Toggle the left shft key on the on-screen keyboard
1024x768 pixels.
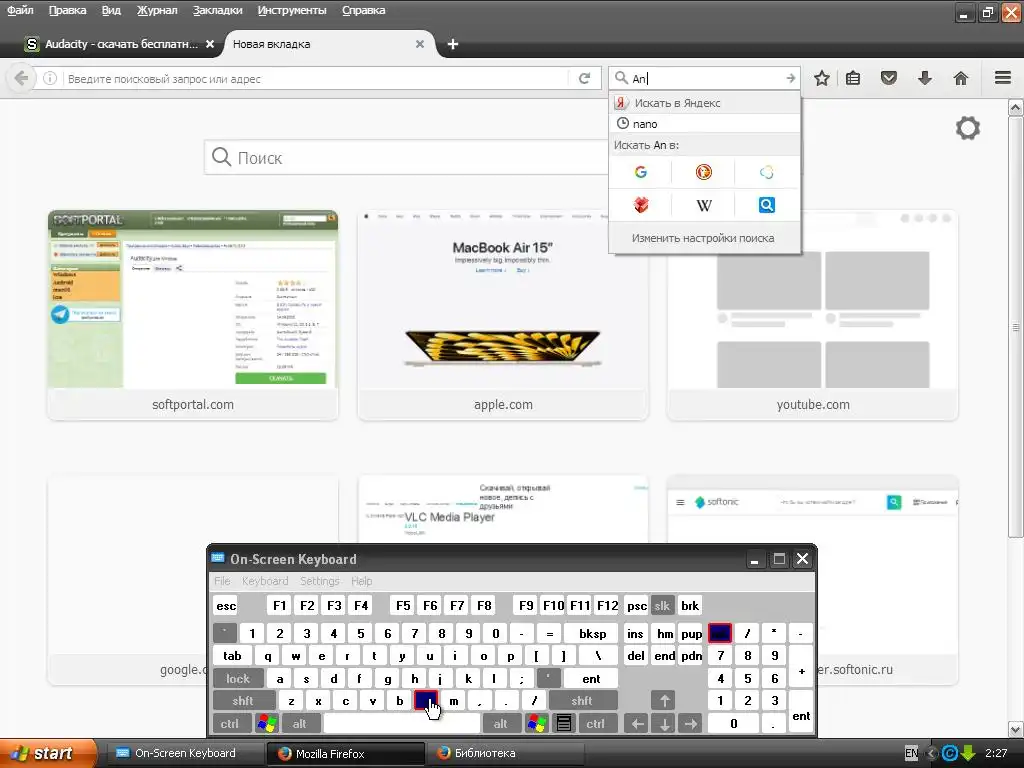(244, 701)
